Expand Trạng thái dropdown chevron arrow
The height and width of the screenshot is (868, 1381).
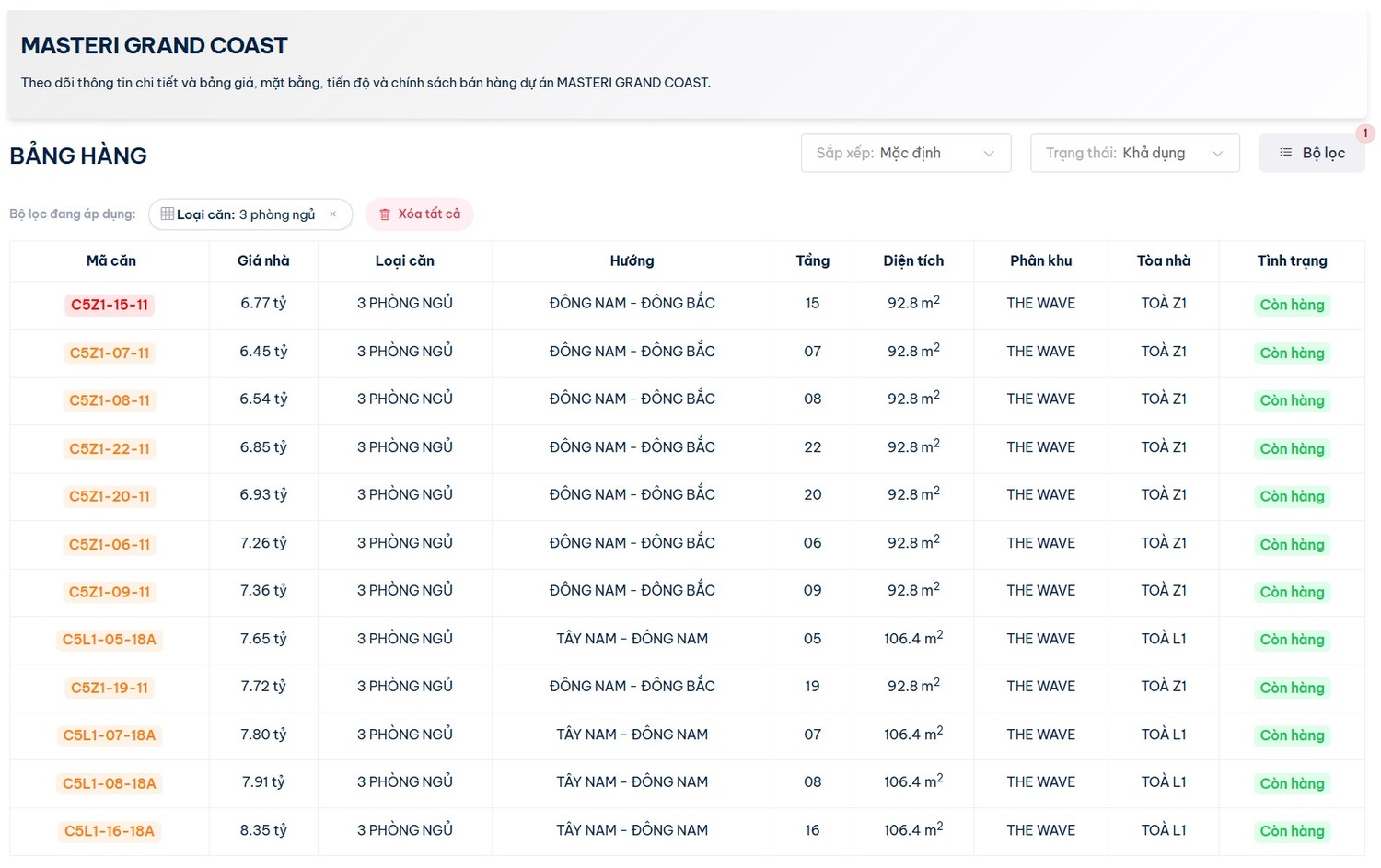coord(1217,154)
